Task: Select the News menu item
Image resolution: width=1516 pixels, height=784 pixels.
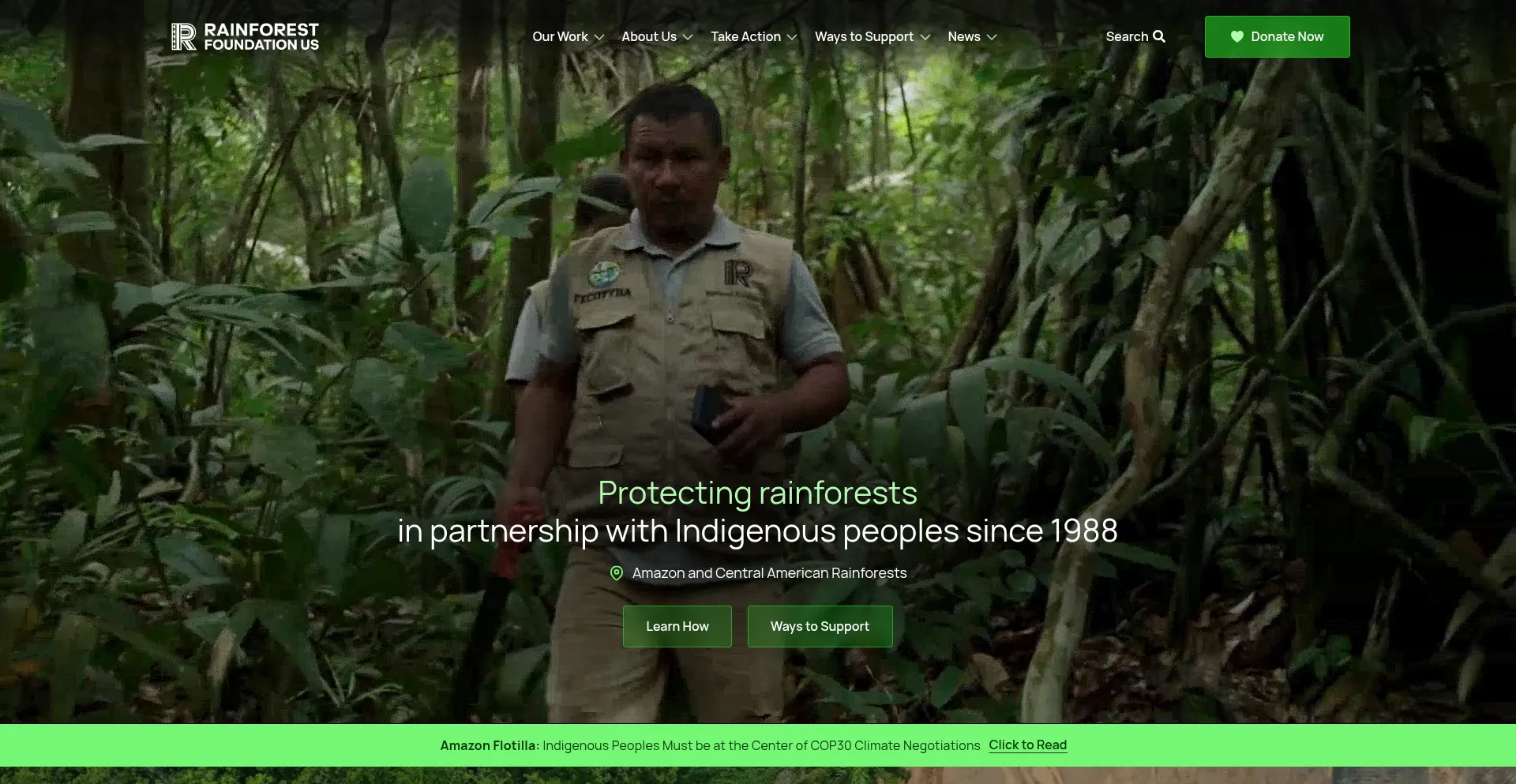Action: pyautogui.click(x=964, y=36)
